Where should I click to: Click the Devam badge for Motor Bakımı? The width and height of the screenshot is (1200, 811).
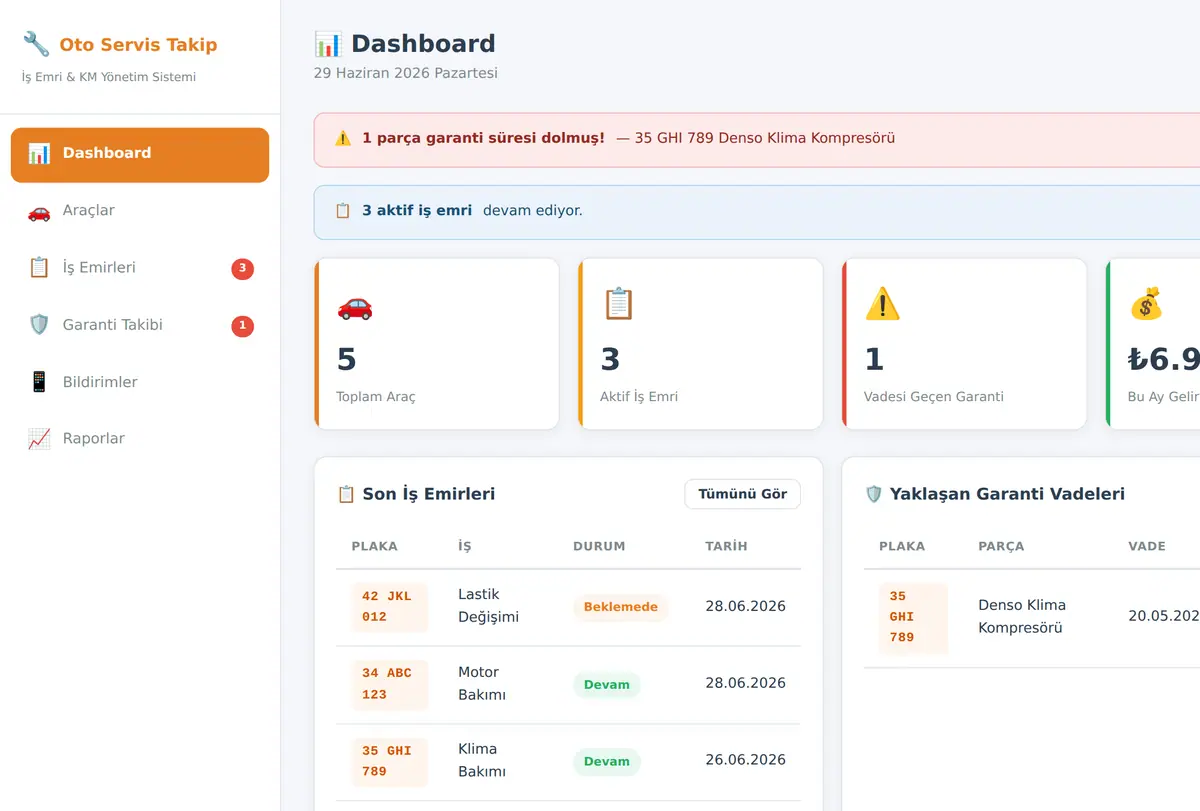(607, 685)
